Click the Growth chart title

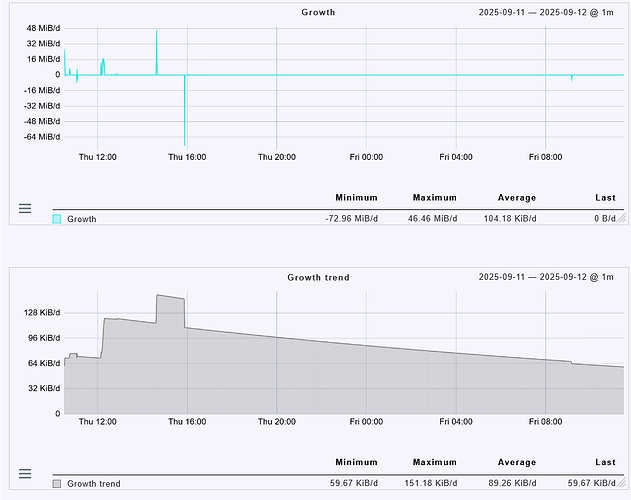[318, 13]
